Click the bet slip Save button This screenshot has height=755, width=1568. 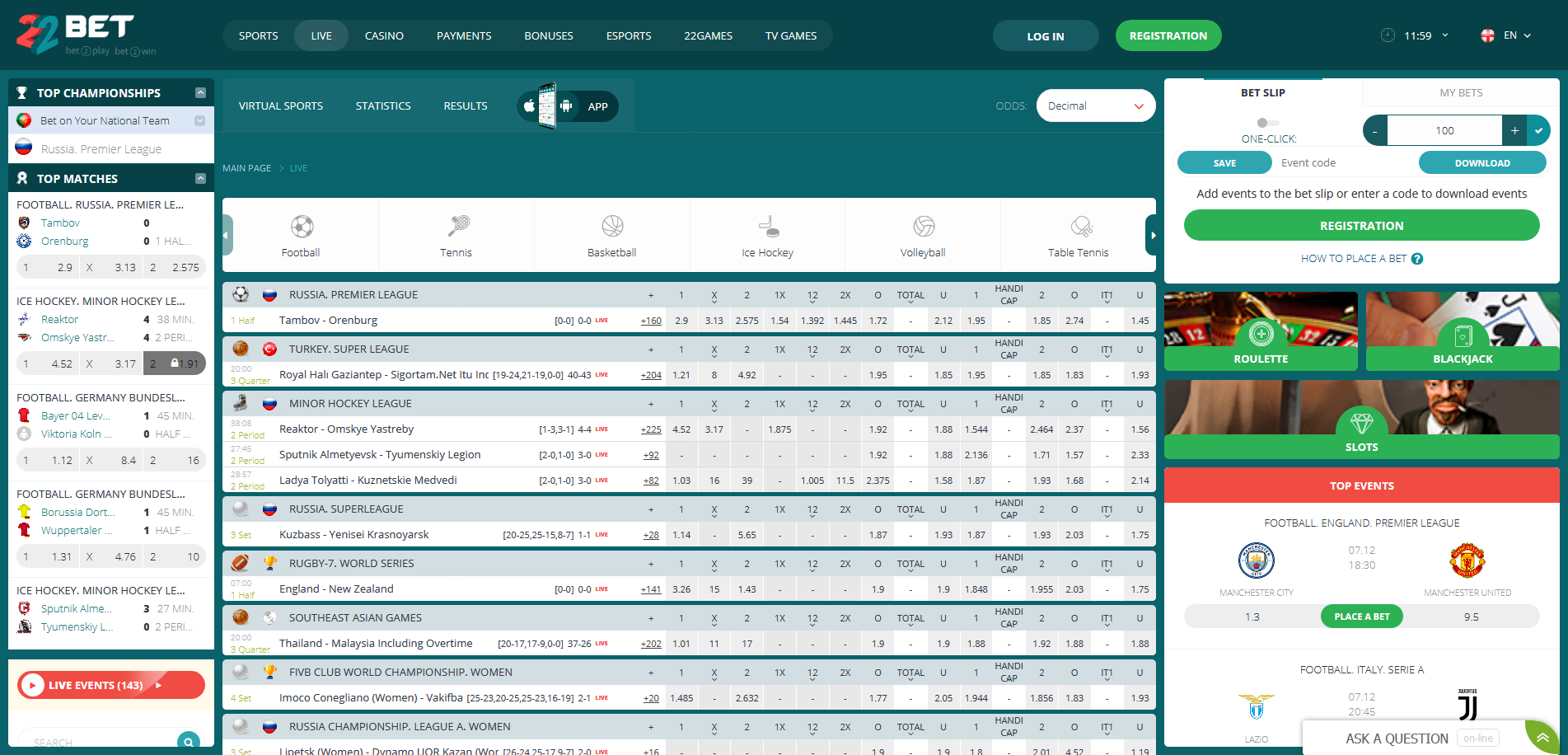point(1224,162)
